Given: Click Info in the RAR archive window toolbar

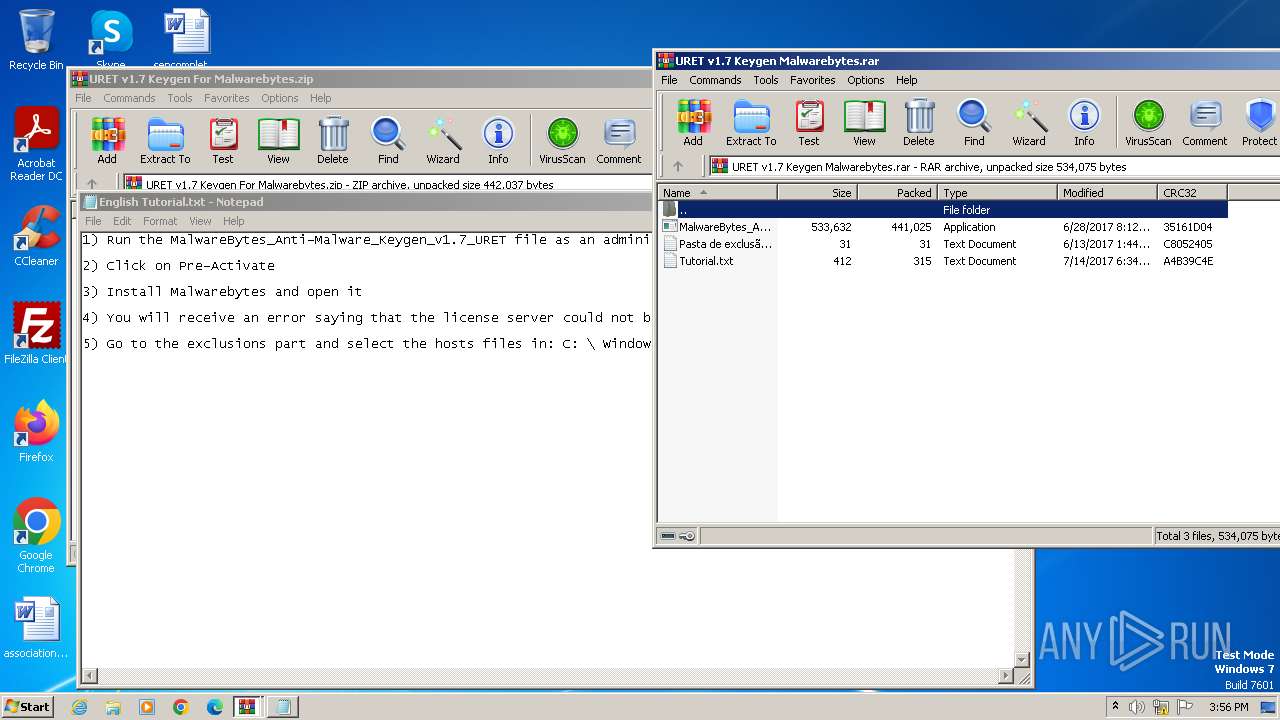Looking at the screenshot, I should (x=1084, y=123).
